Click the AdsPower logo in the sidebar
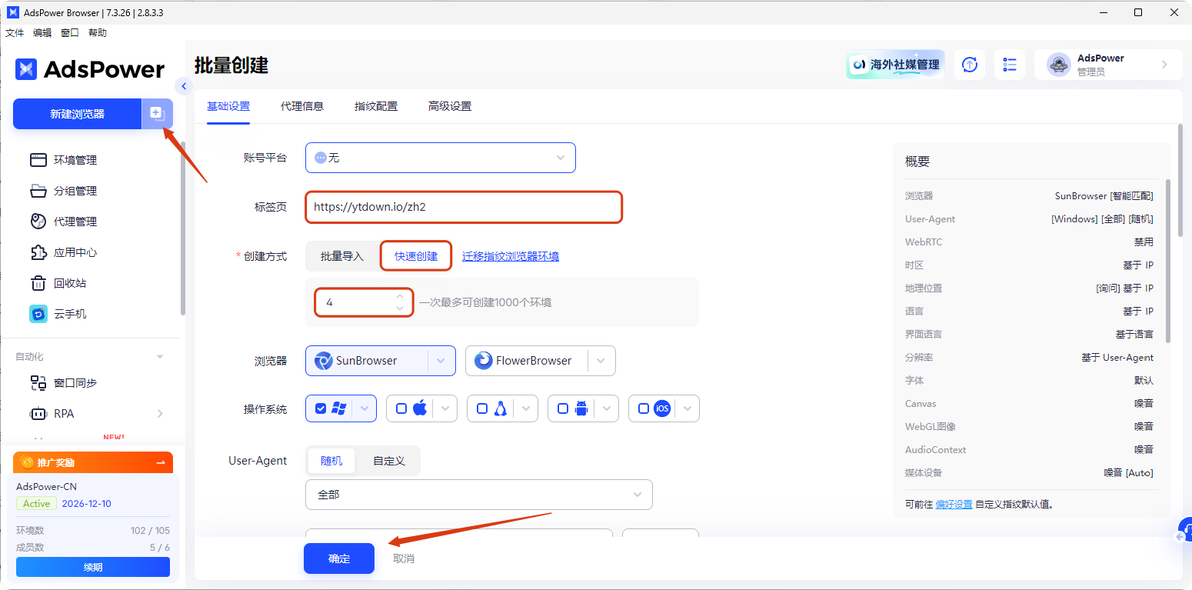This screenshot has width=1192, height=590. 90,69
